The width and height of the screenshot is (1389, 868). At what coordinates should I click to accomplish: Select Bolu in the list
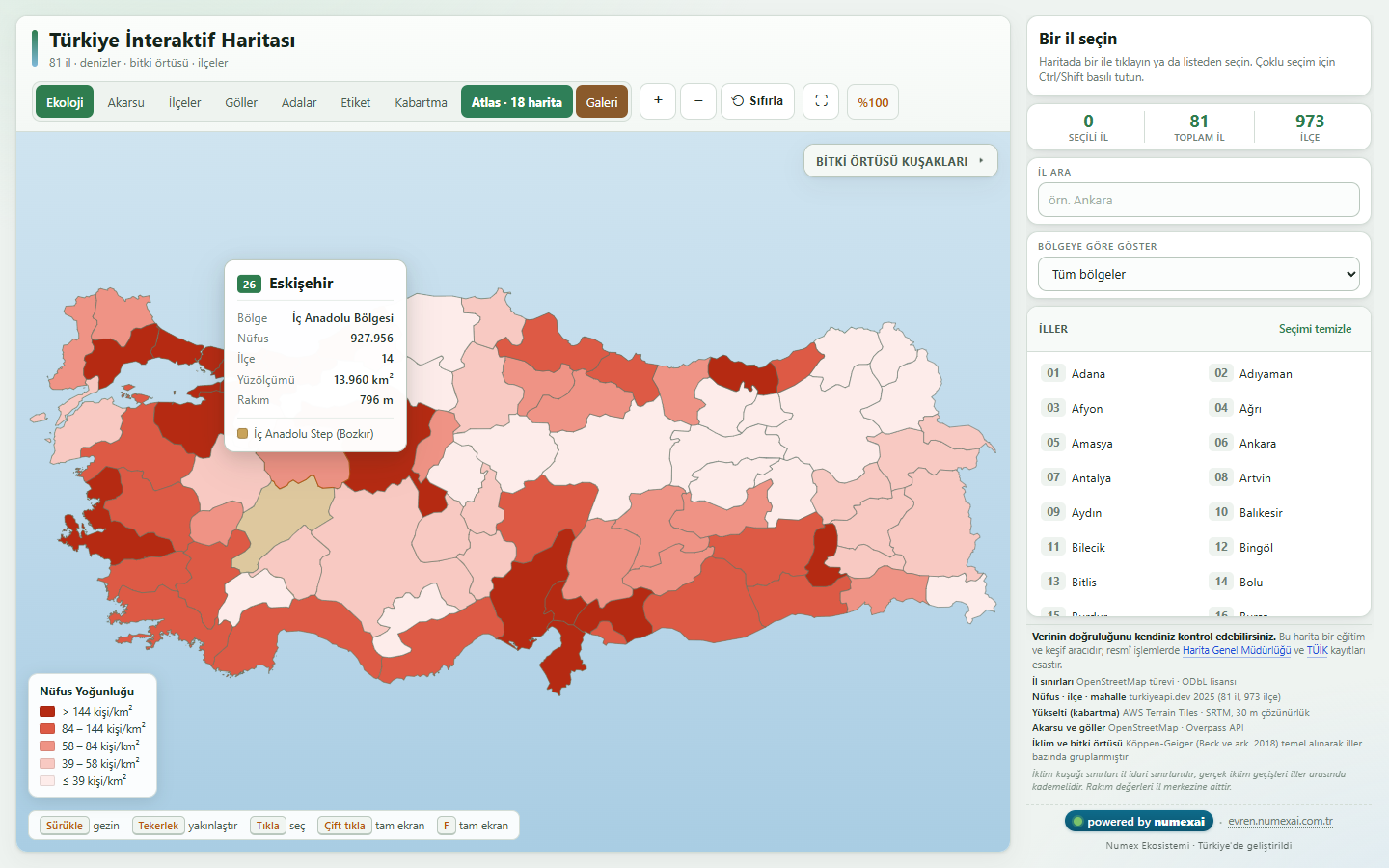[1283, 582]
